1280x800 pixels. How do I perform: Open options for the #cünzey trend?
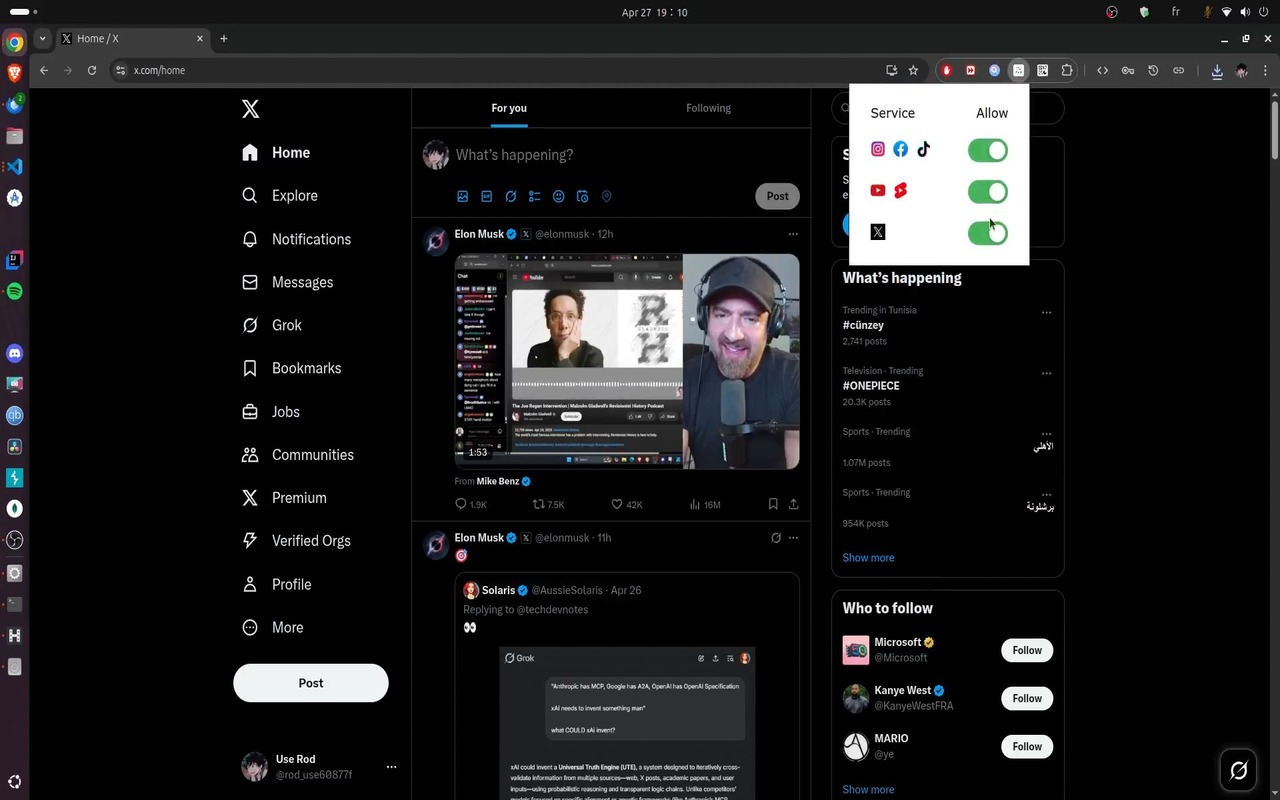pos(1046,312)
